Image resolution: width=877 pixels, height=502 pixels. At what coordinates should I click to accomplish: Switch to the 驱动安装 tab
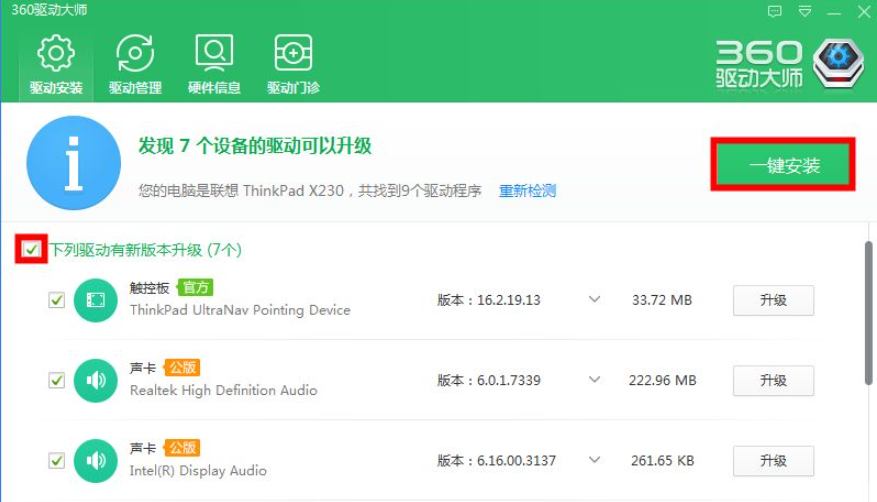56,65
